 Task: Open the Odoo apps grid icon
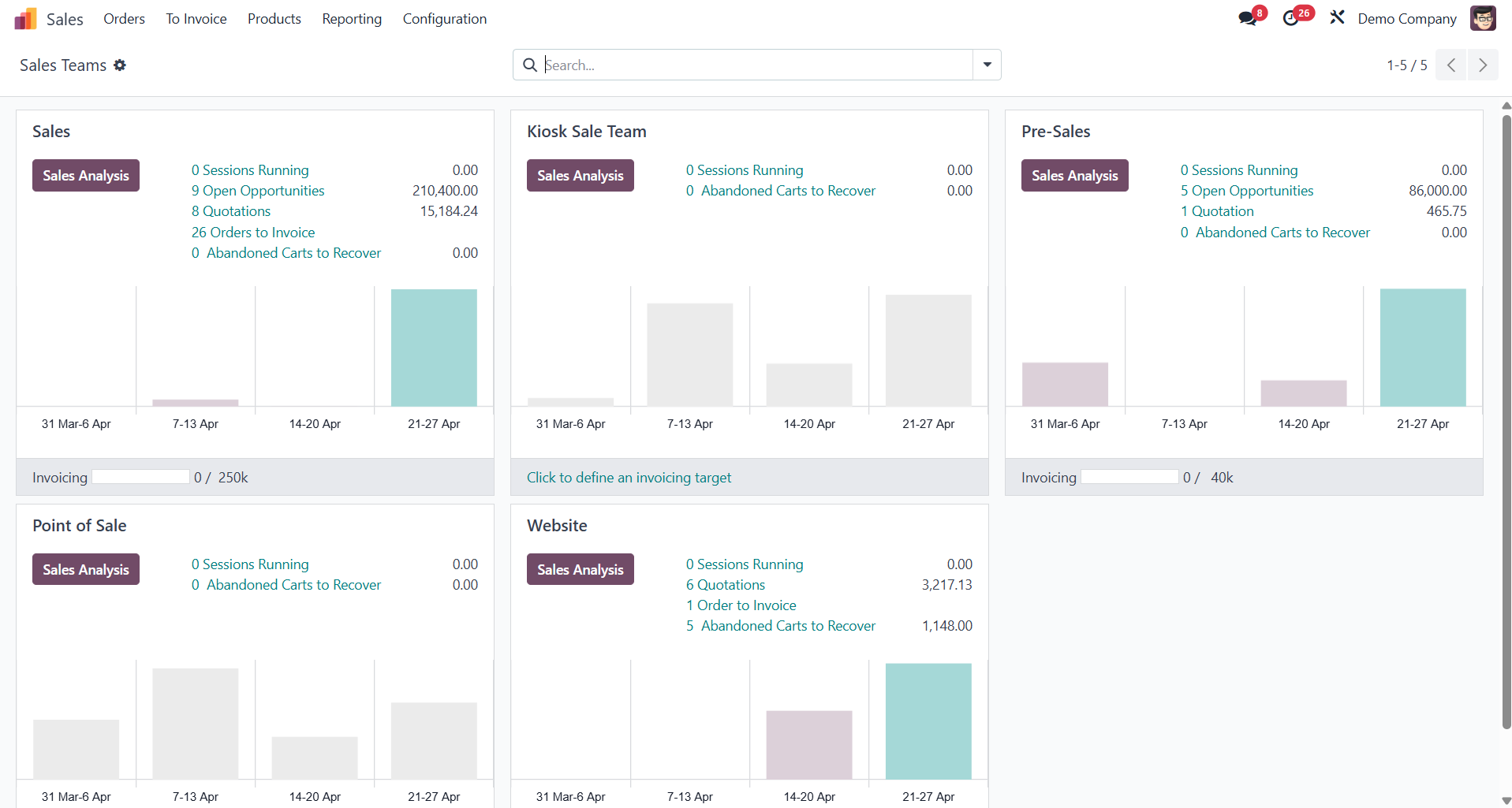(25, 17)
